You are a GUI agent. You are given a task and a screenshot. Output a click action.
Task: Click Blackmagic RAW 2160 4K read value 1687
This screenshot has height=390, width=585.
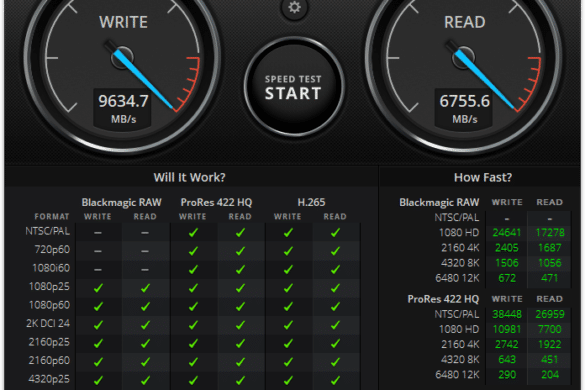[x=550, y=248]
